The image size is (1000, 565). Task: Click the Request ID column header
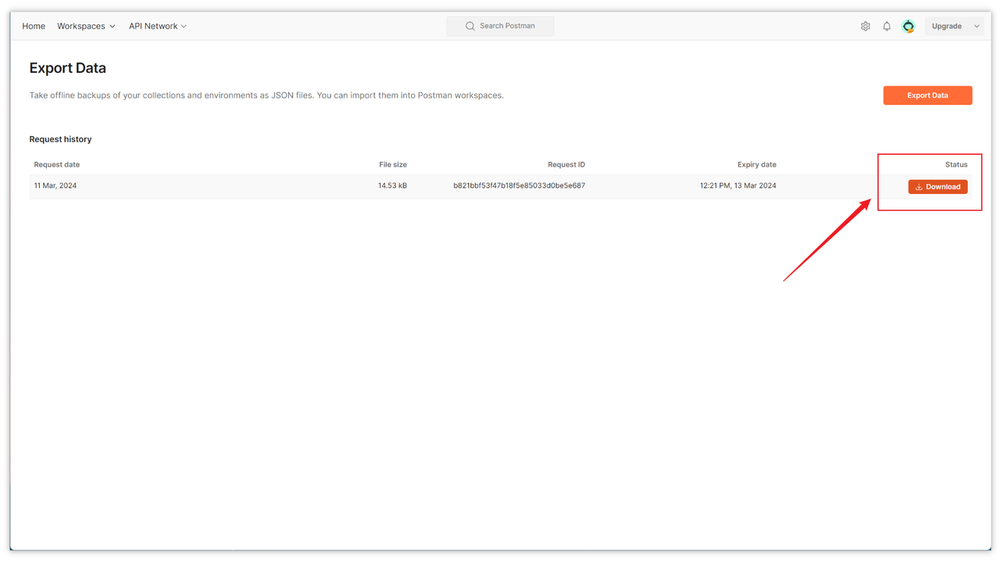tap(566, 164)
